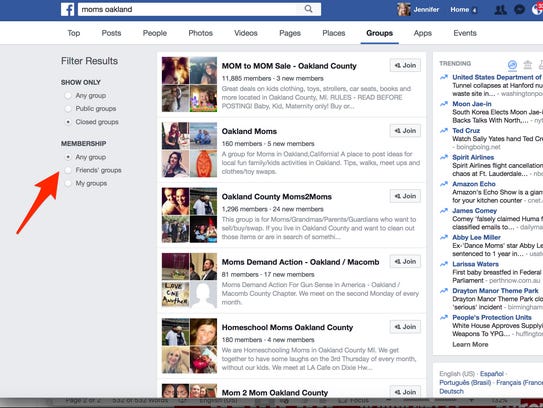The height and width of the screenshot is (408, 543).
Task: Switch to the Places tab
Action: [334, 33]
